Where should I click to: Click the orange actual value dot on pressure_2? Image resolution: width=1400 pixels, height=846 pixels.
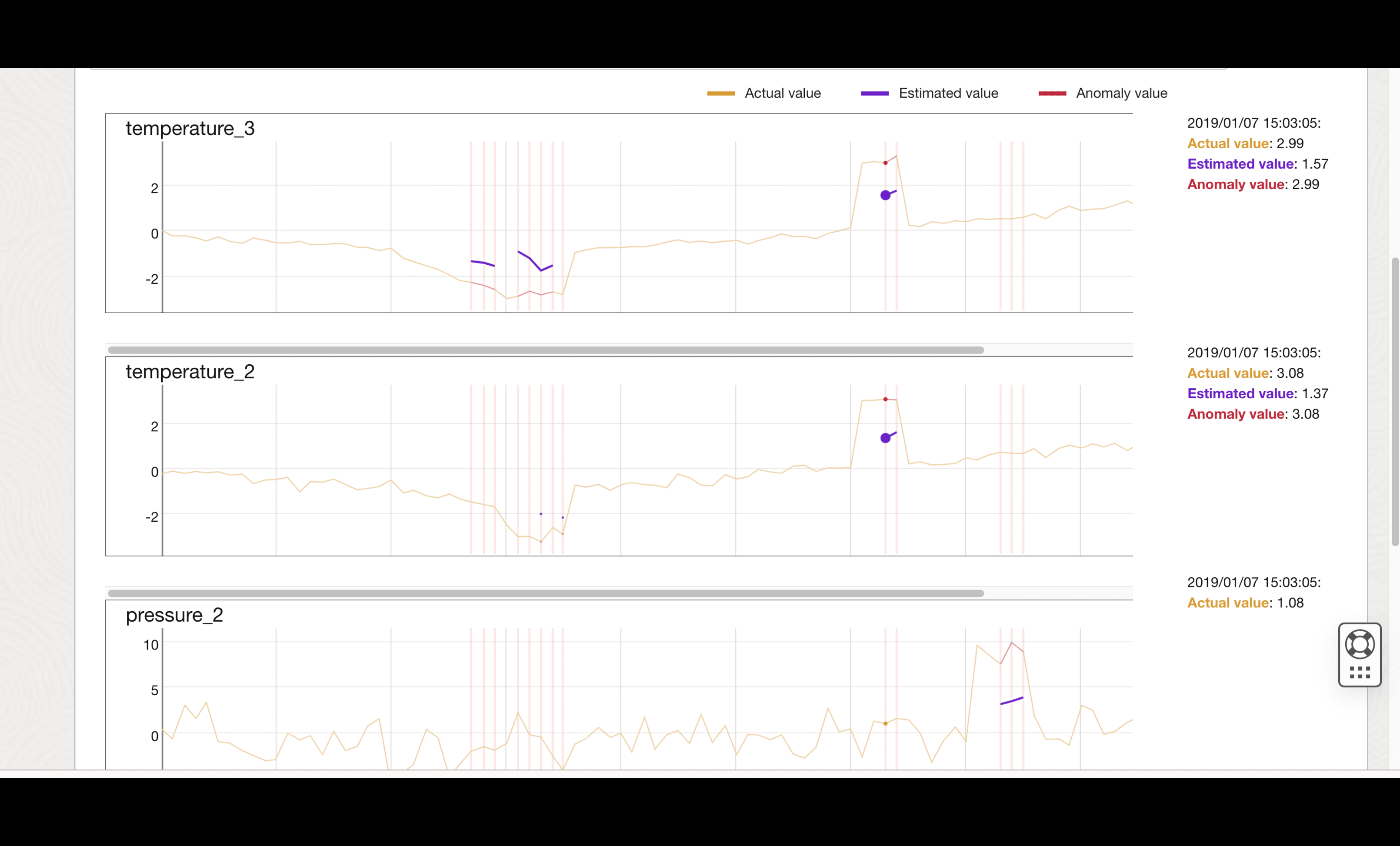[x=885, y=723]
